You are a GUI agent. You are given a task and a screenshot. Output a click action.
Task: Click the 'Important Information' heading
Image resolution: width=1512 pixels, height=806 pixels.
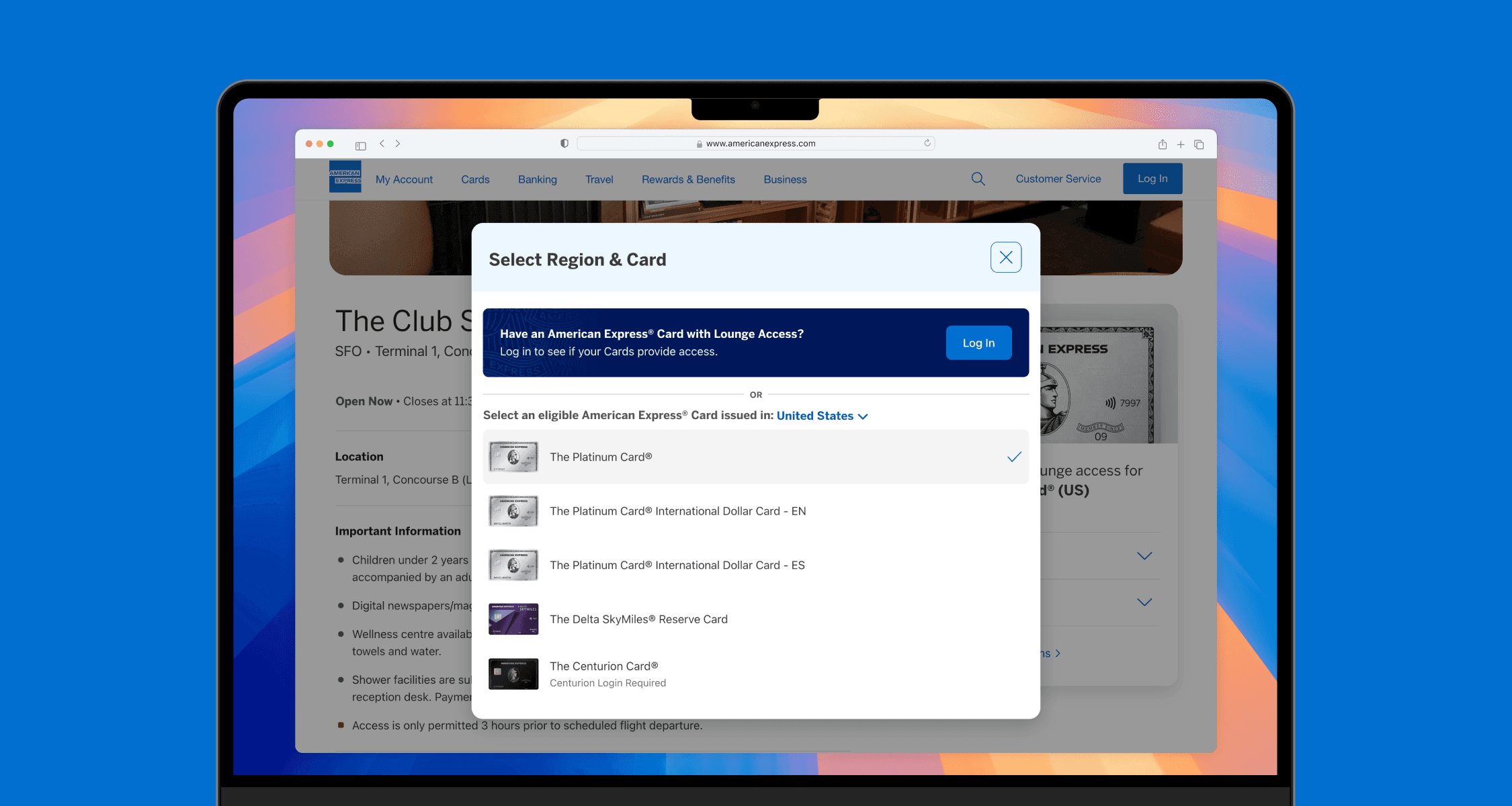point(398,531)
